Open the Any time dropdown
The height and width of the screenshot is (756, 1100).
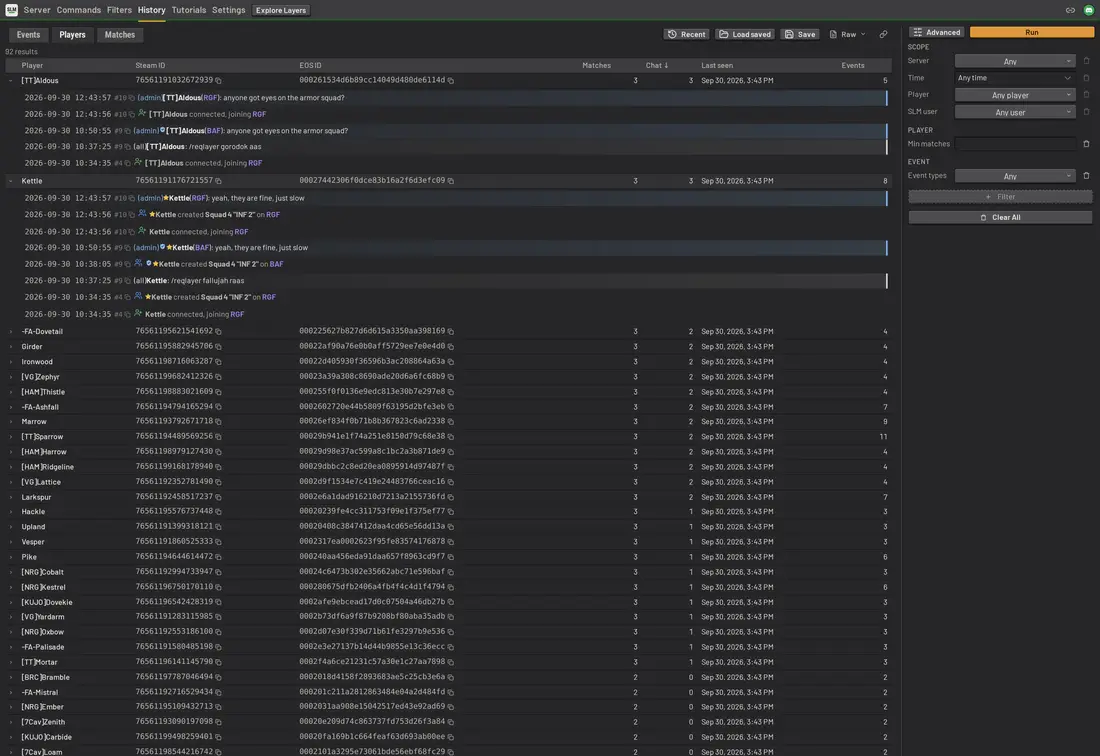point(1014,78)
